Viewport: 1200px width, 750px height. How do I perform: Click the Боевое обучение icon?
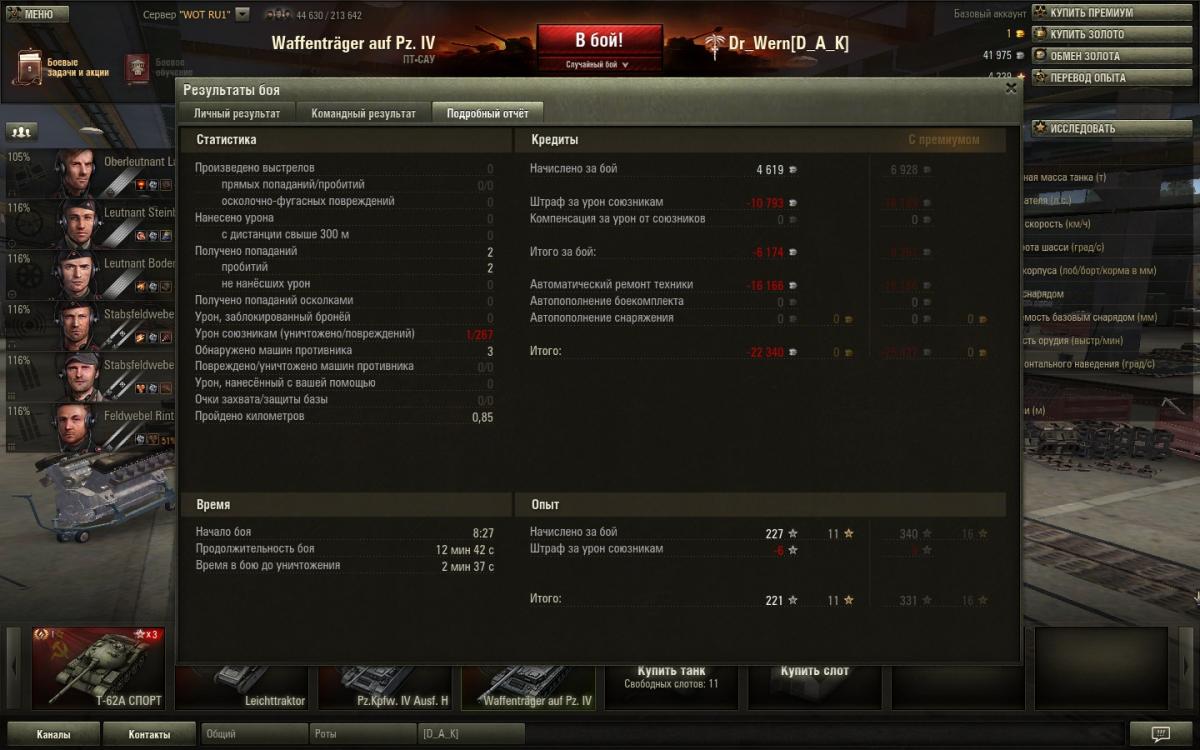[137, 68]
